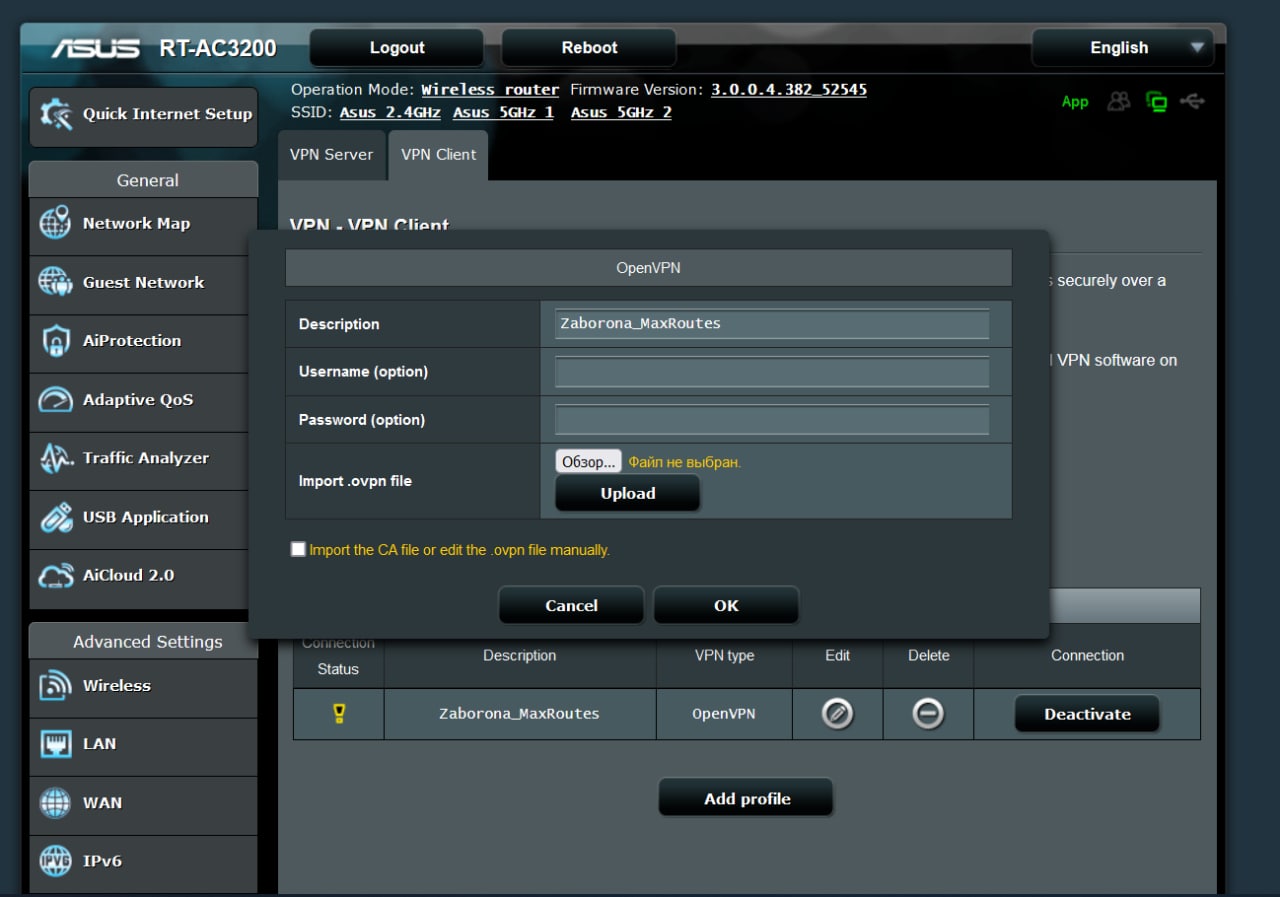
Task: Click the LAN ethernet icon
Action: [x=55, y=744]
